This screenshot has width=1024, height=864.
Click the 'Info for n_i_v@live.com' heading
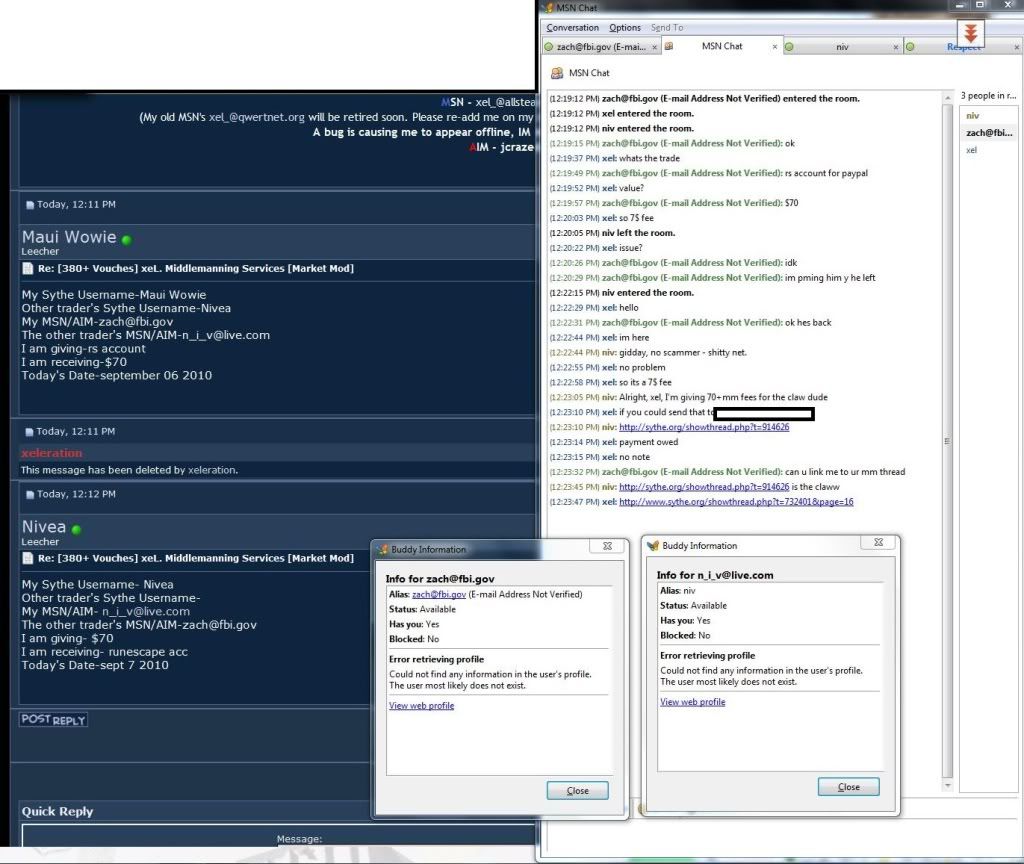pos(714,575)
